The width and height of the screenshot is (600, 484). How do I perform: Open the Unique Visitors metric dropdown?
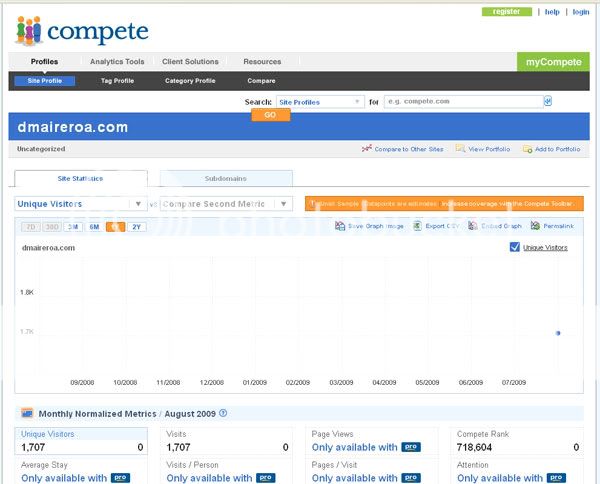coord(81,204)
